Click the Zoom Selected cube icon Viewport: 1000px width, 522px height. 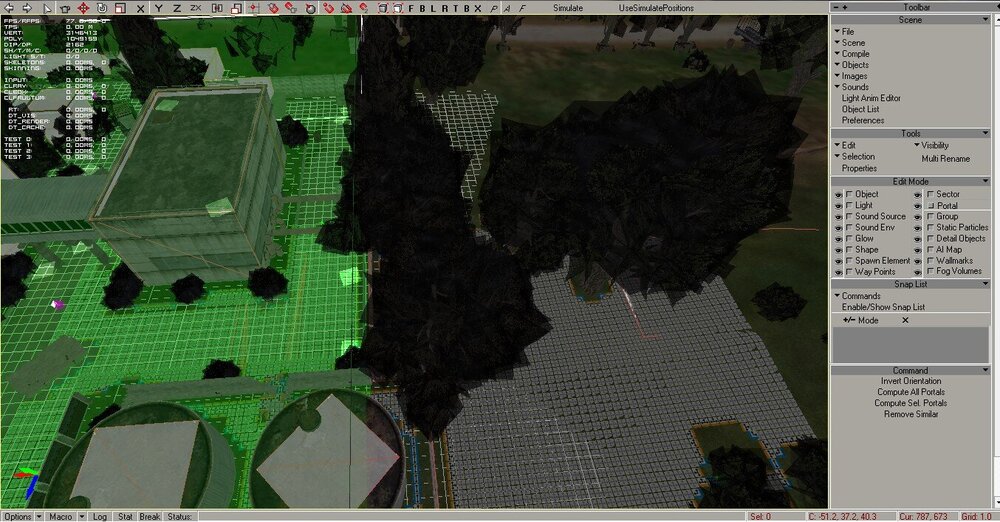(x=398, y=8)
